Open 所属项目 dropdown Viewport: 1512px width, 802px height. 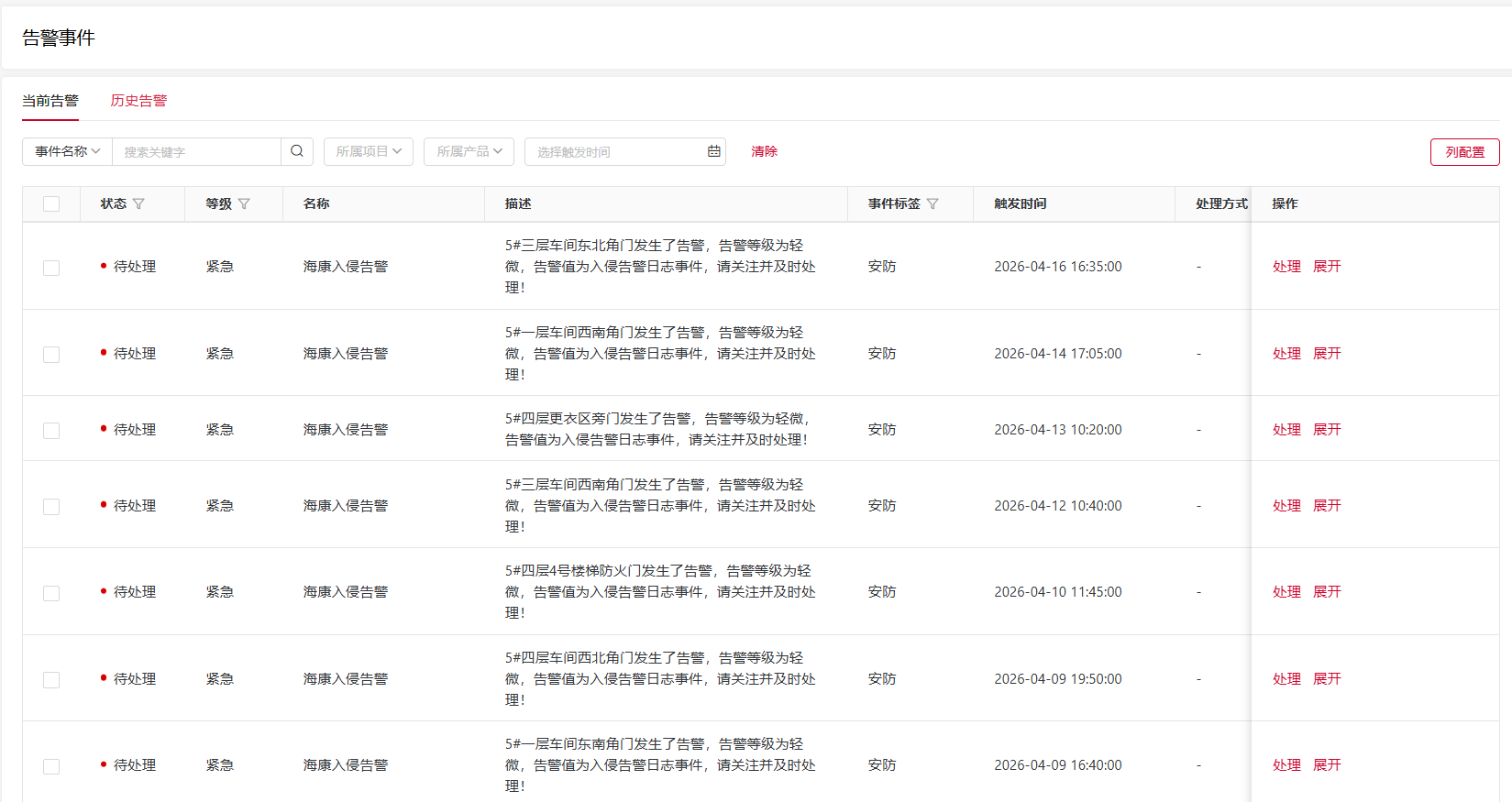[x=369, y=151]
